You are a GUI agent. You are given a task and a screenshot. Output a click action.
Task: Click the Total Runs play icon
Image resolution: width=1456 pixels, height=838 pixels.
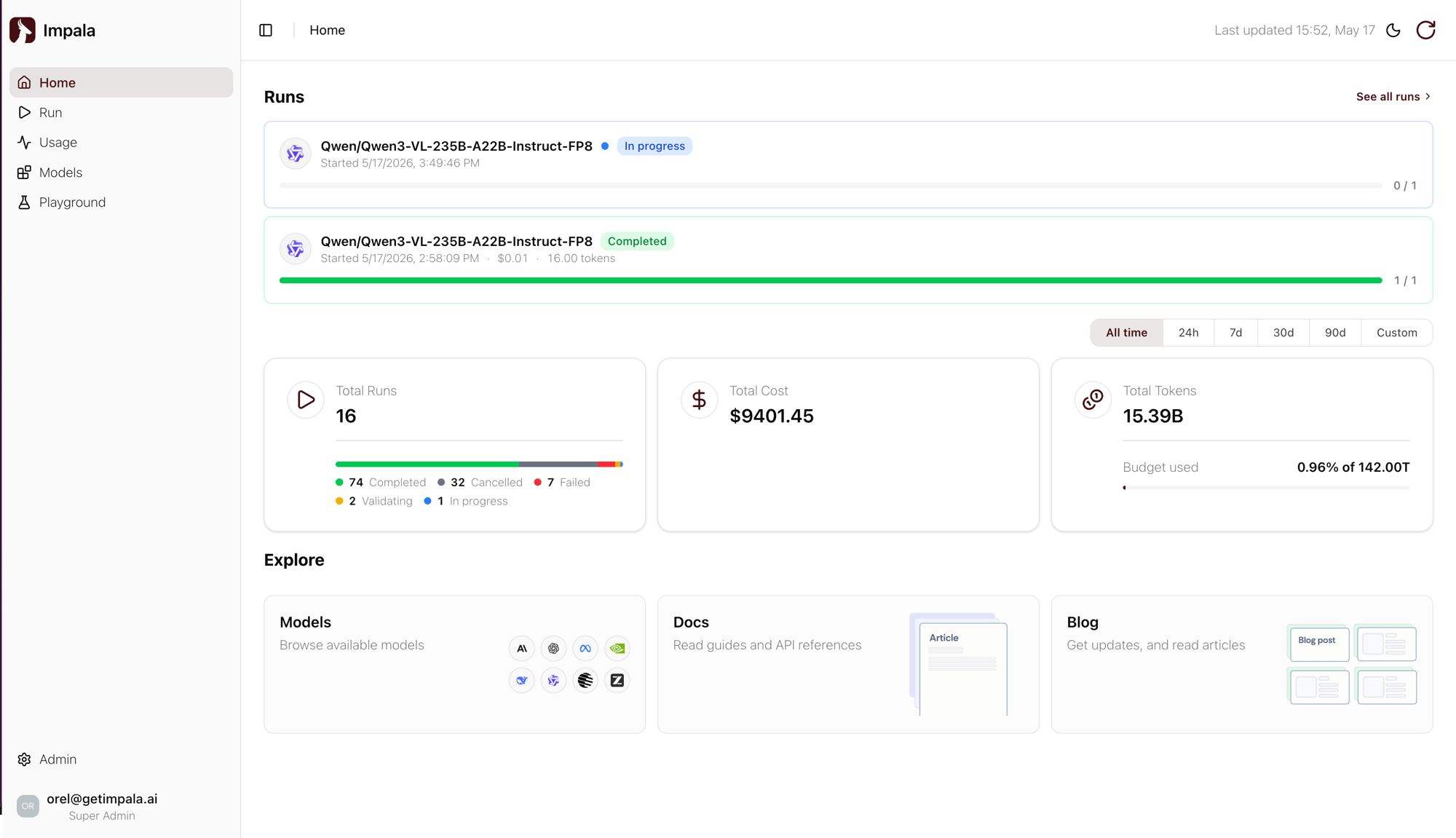(306, 400)
